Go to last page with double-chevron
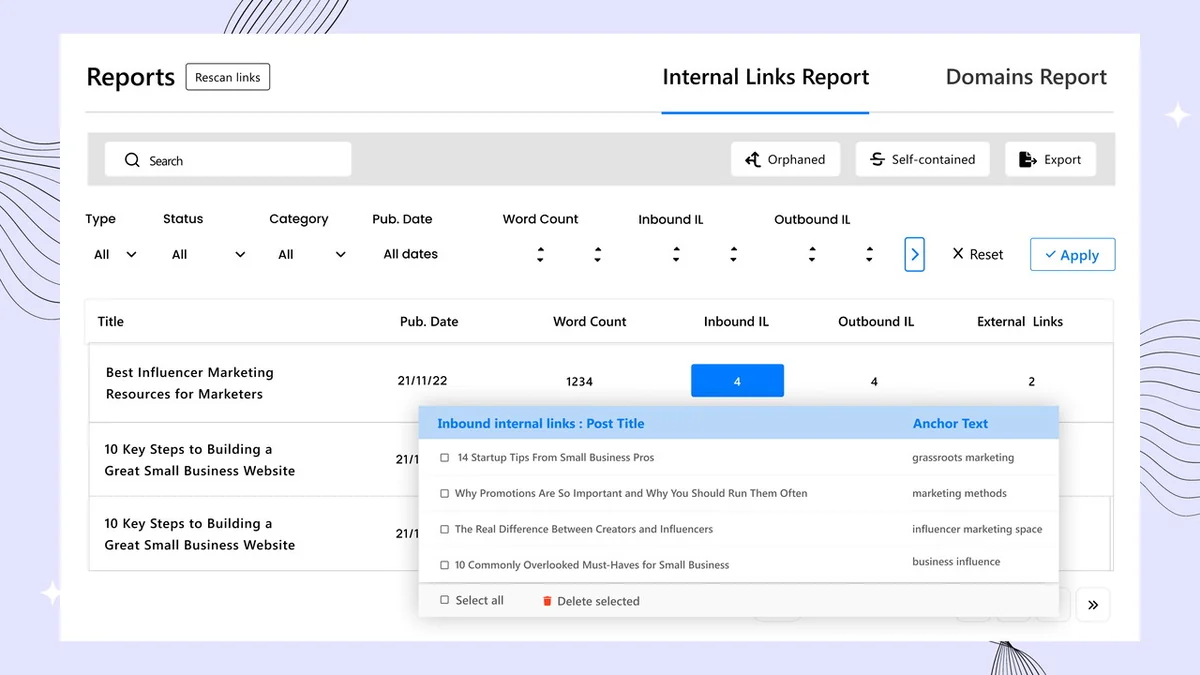 [x=1093, y=604]
